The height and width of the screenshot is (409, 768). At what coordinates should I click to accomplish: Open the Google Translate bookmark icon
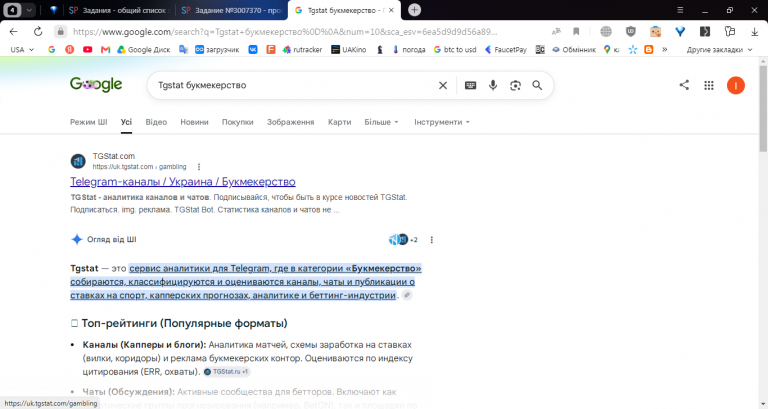[x=184, y=49]
